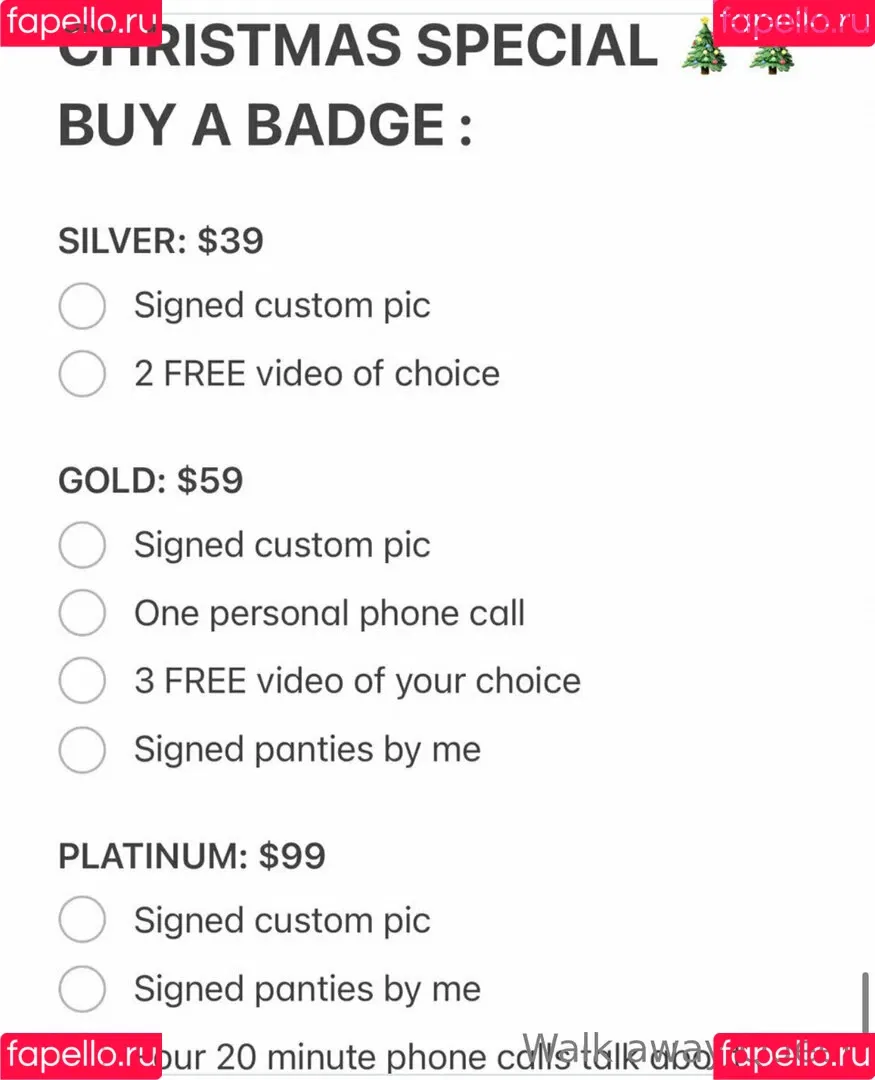Click the Walk away overlay text
This screenshot has height=1080, width=875.
(618, 1049)
